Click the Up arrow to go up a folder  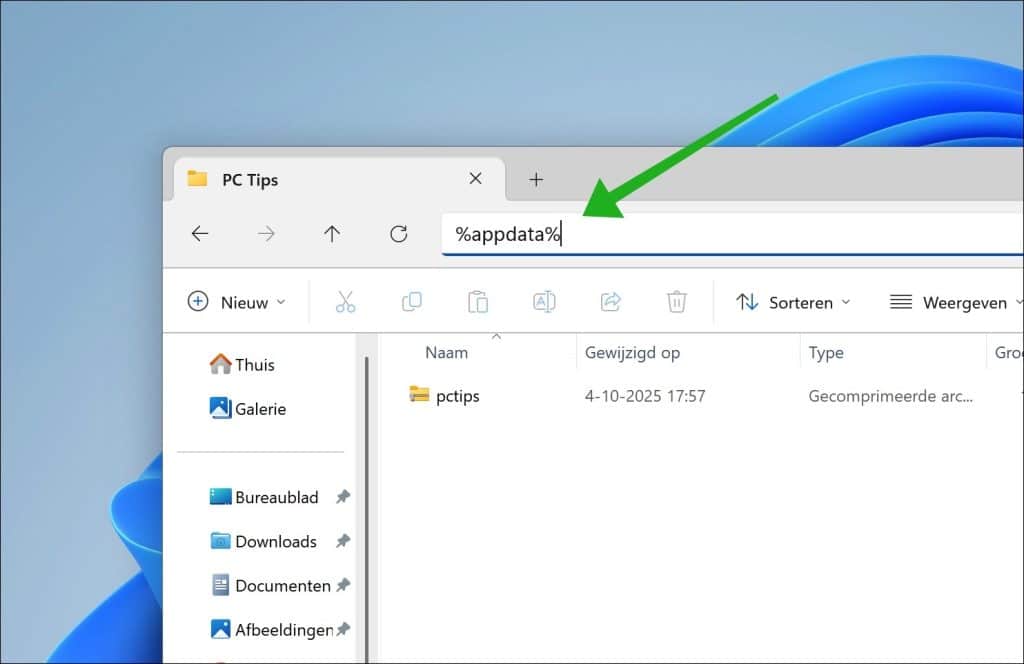pyautogui.click(x=332, y=233)
